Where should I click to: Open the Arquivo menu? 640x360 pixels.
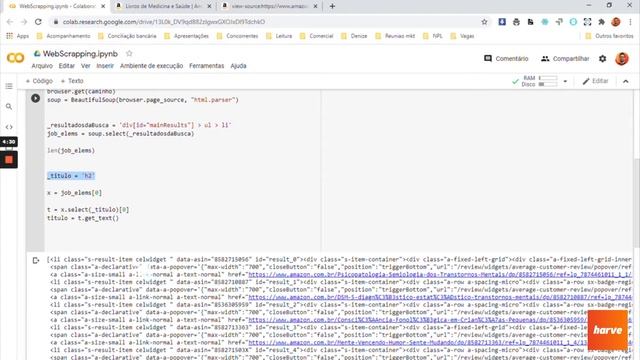42,66
